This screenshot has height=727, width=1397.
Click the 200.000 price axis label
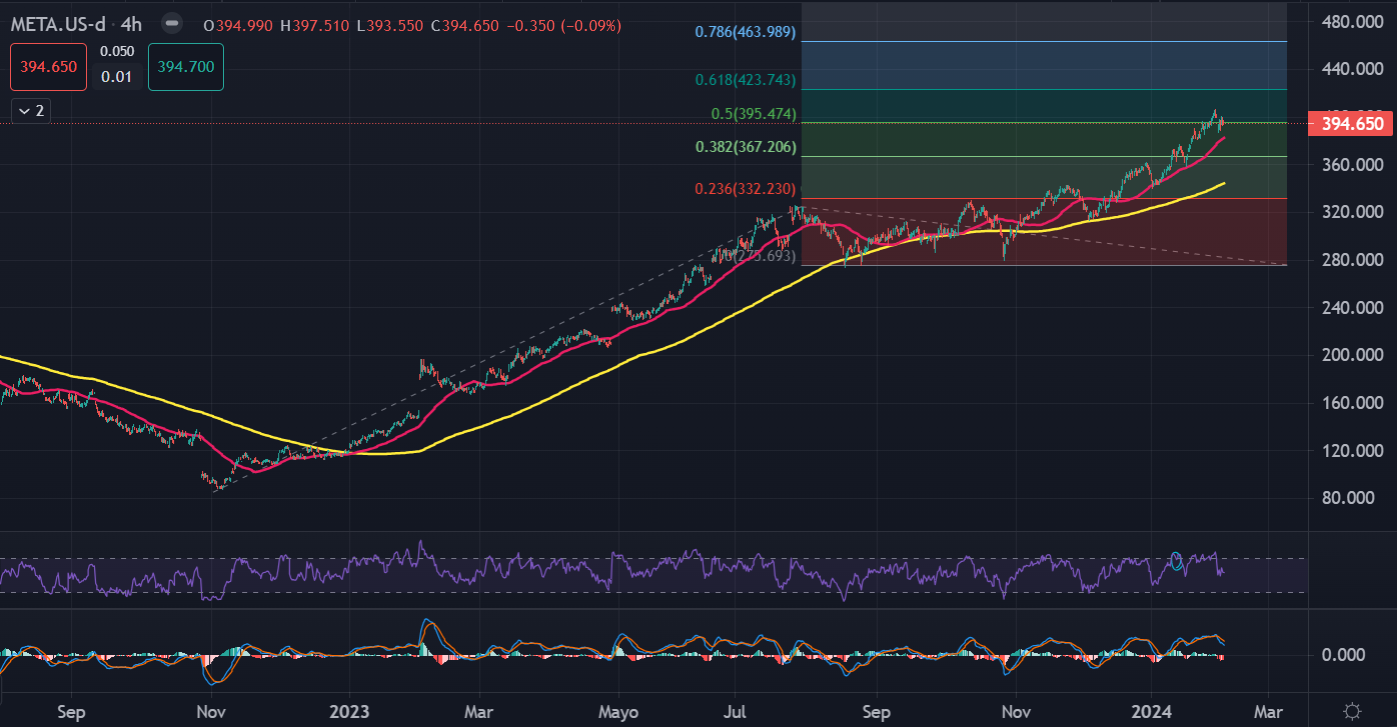pyautogui.click(x=1352, y=355)
